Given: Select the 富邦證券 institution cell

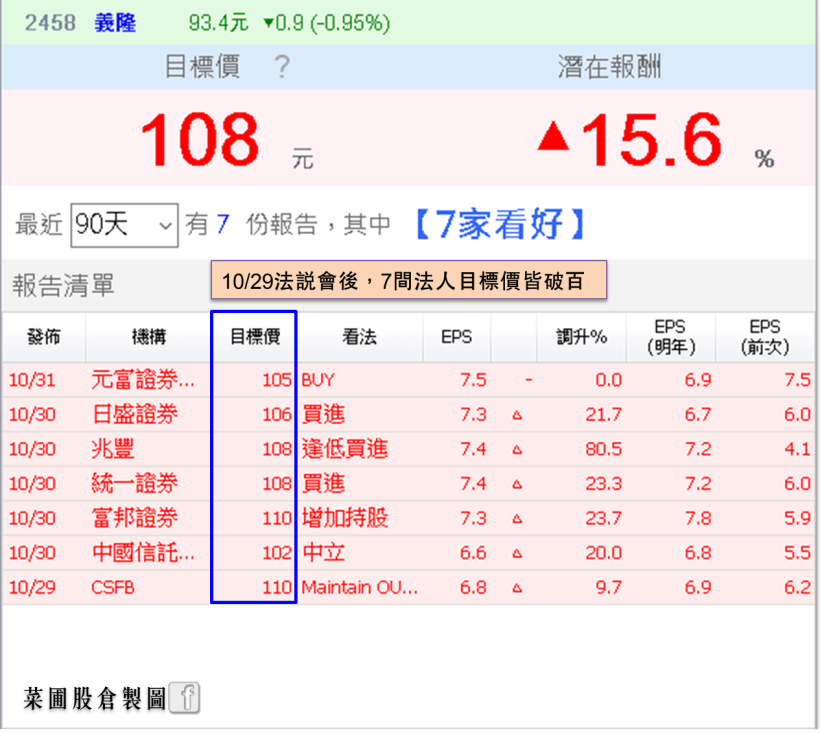Looking at the screenshot, I should pos(135,518).
